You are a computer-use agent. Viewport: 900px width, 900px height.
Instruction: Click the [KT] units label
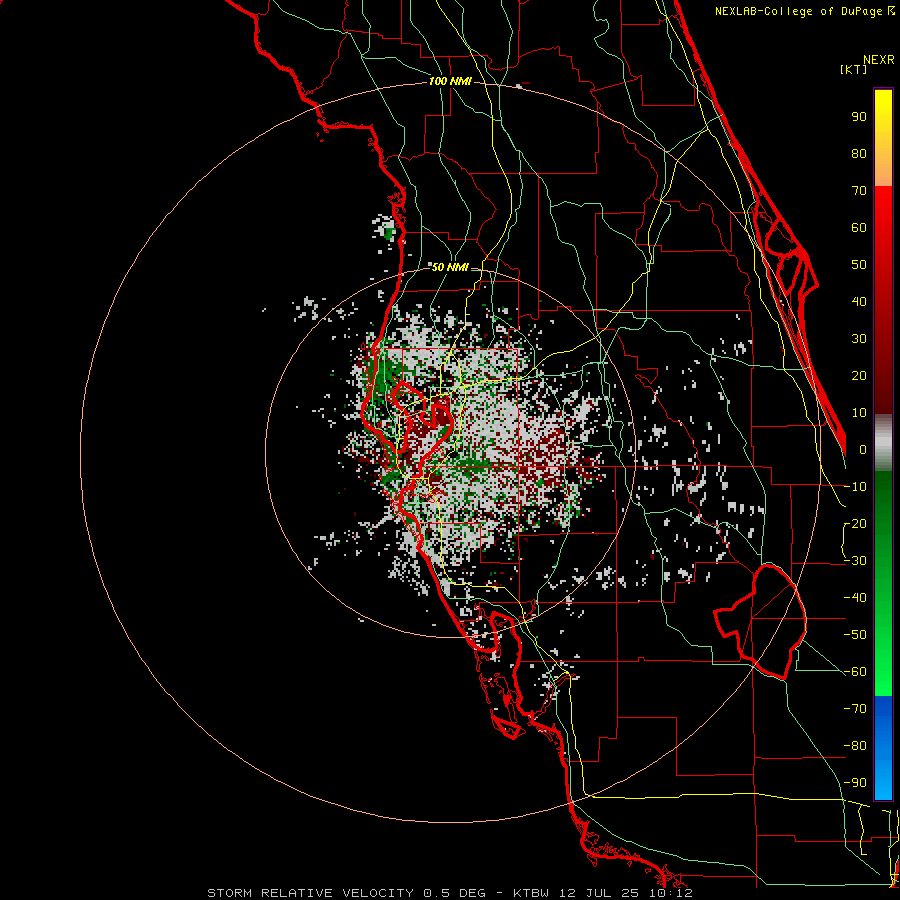(854, 69)
